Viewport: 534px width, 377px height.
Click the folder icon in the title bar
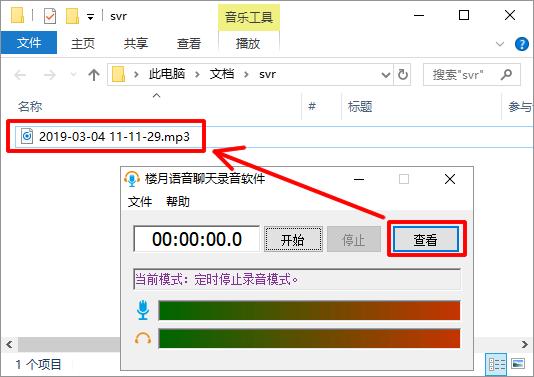click(17, 16)
